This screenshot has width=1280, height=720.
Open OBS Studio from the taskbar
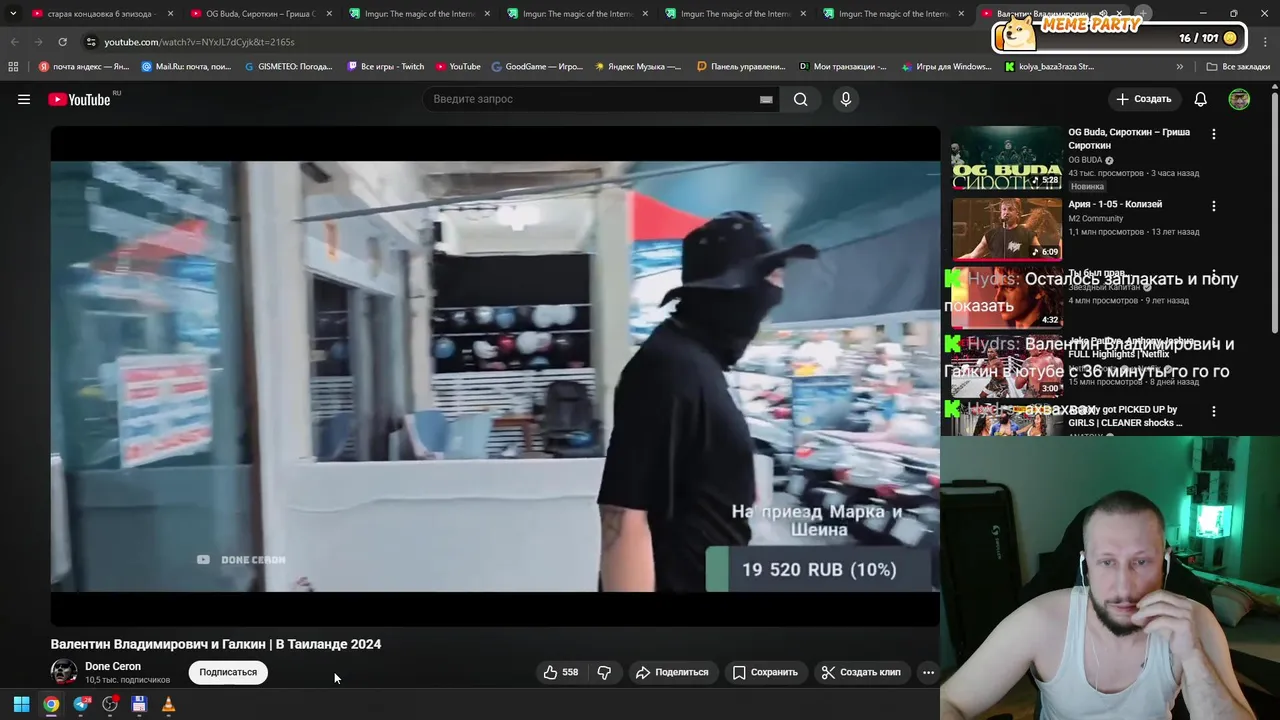tap(110, 705)
